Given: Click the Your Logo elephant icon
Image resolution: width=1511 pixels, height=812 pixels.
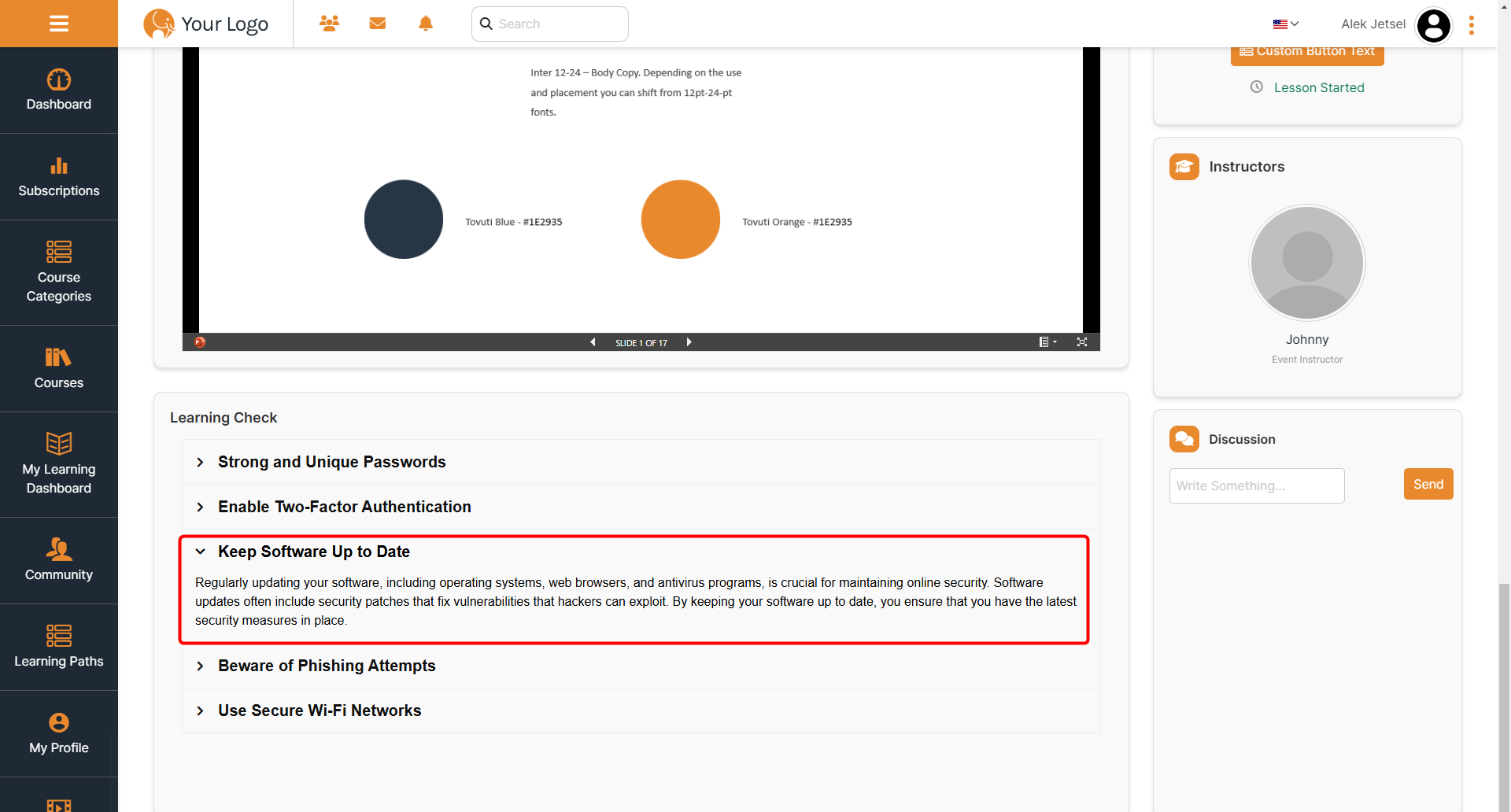Looking at the screenshot, I should pyautogui.click(x=159, y=24).
